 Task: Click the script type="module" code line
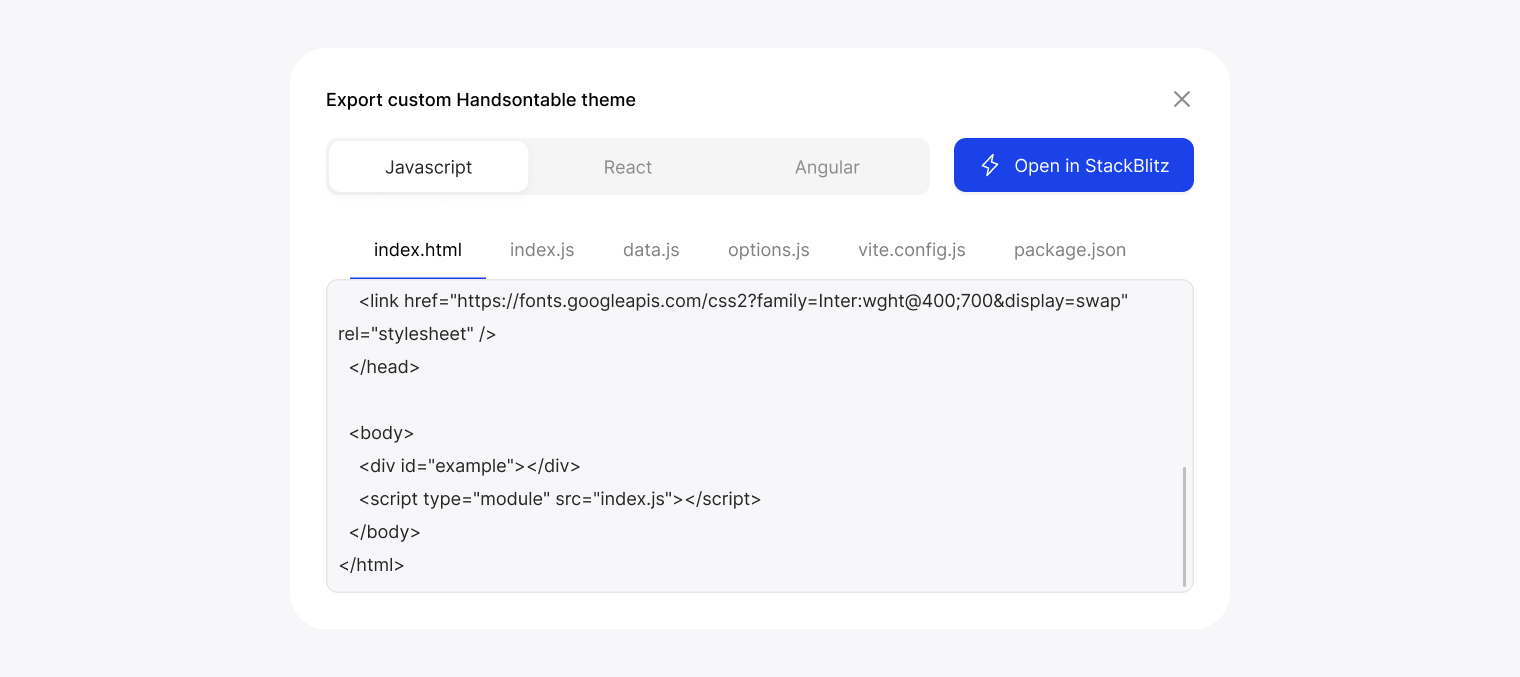[x=559, y=499]
